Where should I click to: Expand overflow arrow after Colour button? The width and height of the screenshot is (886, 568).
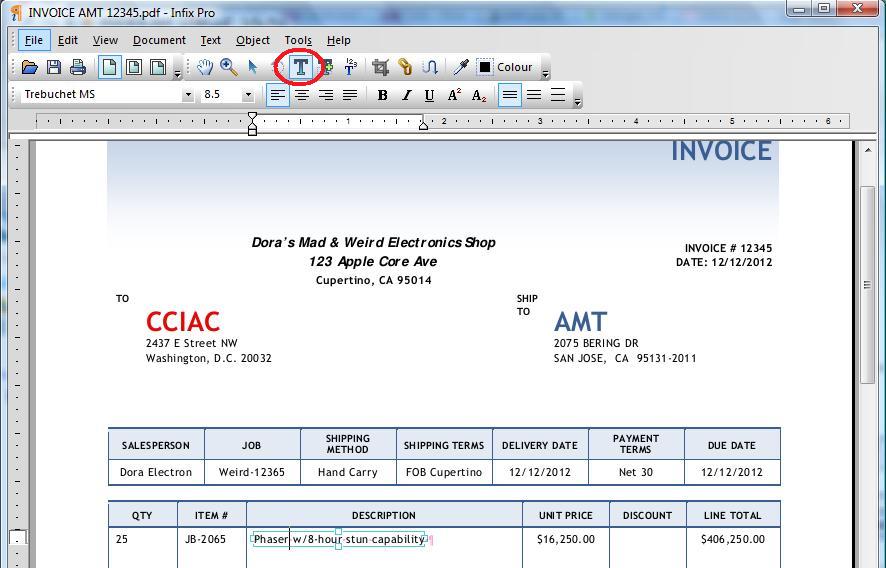tap(545, 74)
